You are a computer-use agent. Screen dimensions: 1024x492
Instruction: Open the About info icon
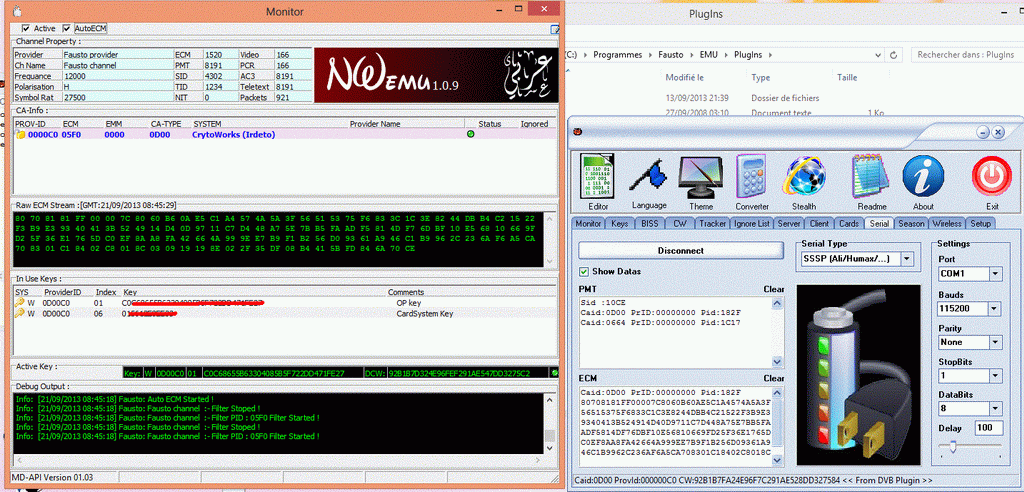click(923, 177)
